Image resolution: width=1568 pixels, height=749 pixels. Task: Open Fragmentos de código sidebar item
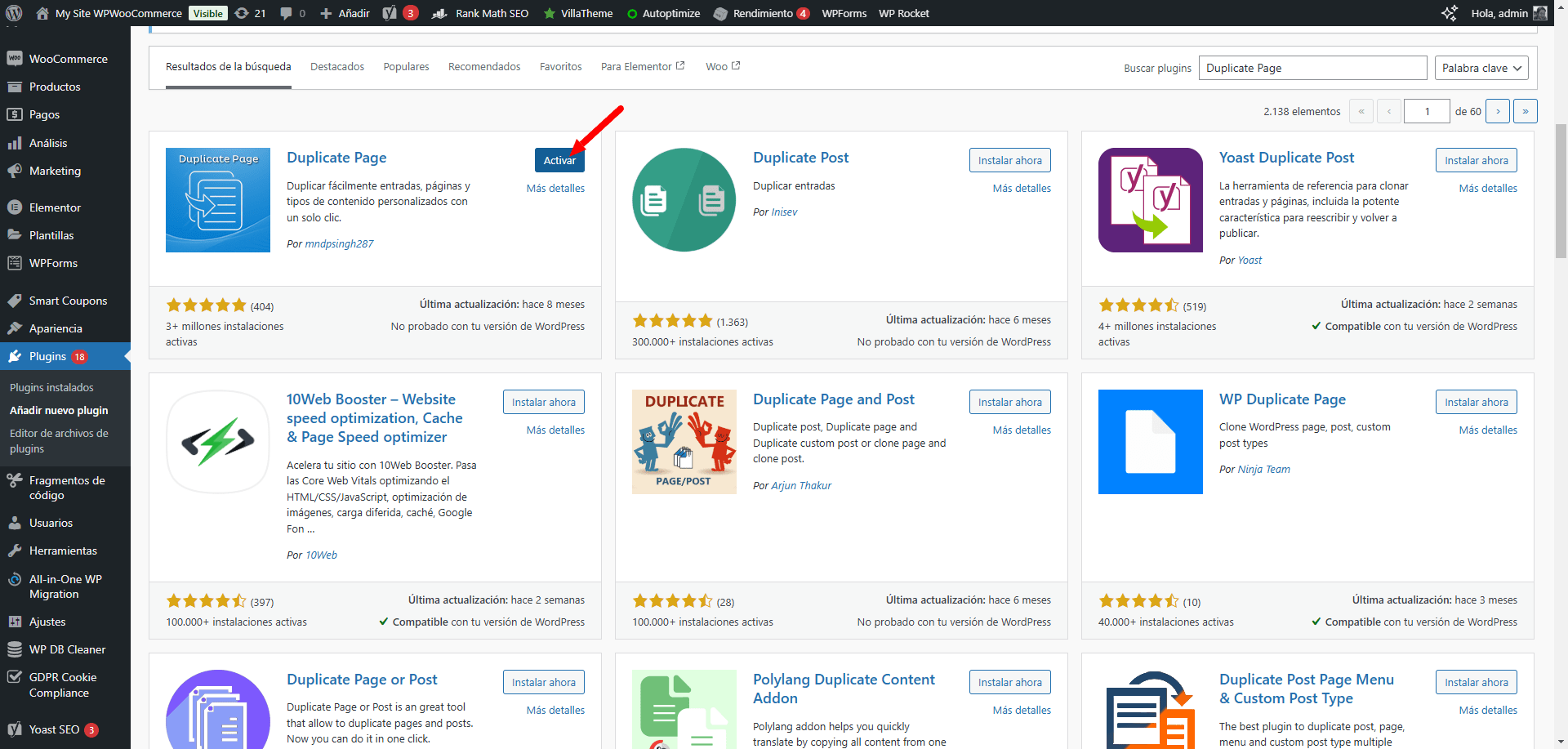coord(65,488)
